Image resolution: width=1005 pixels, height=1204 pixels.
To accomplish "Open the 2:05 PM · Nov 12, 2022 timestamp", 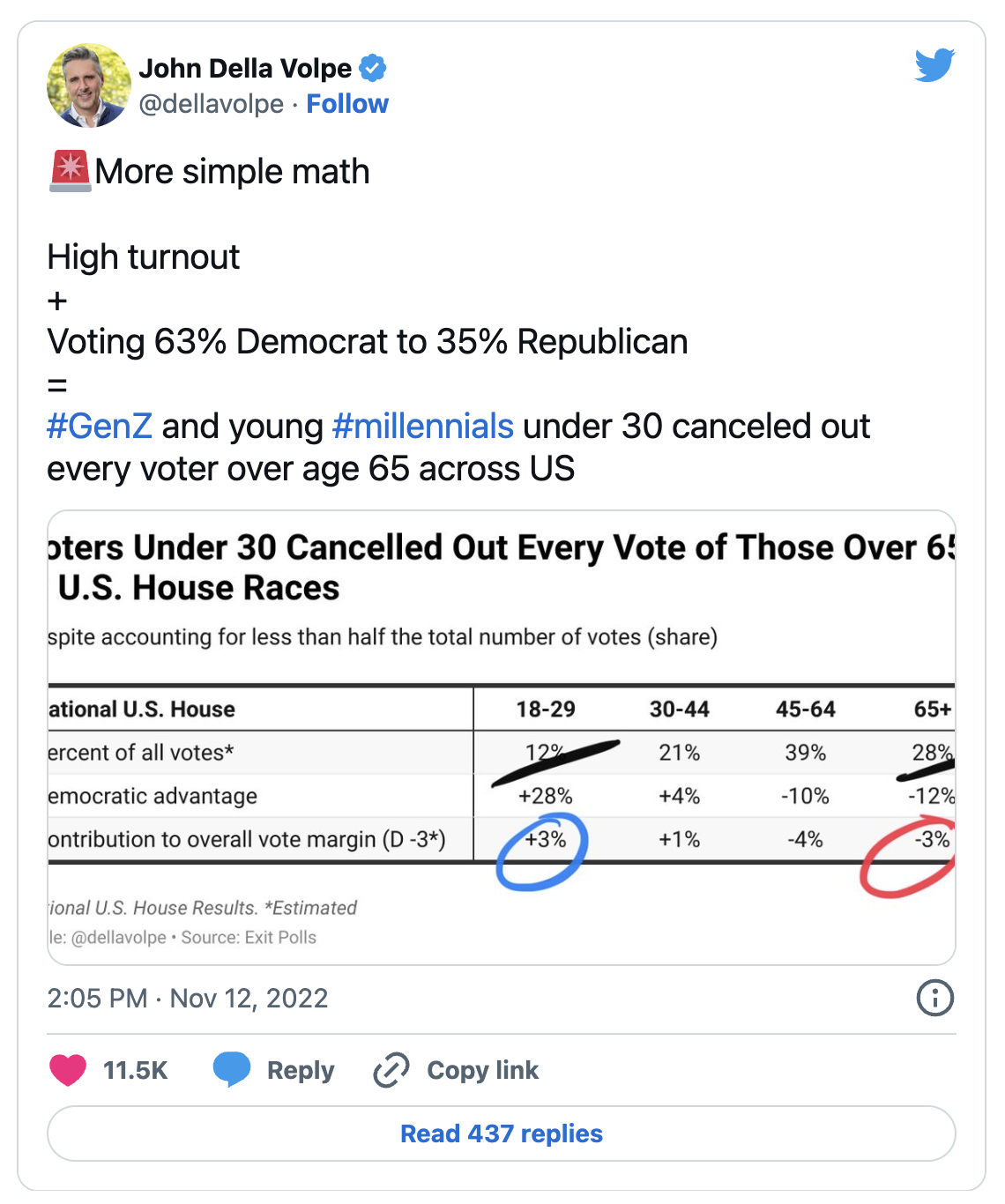I will point(188,998).
